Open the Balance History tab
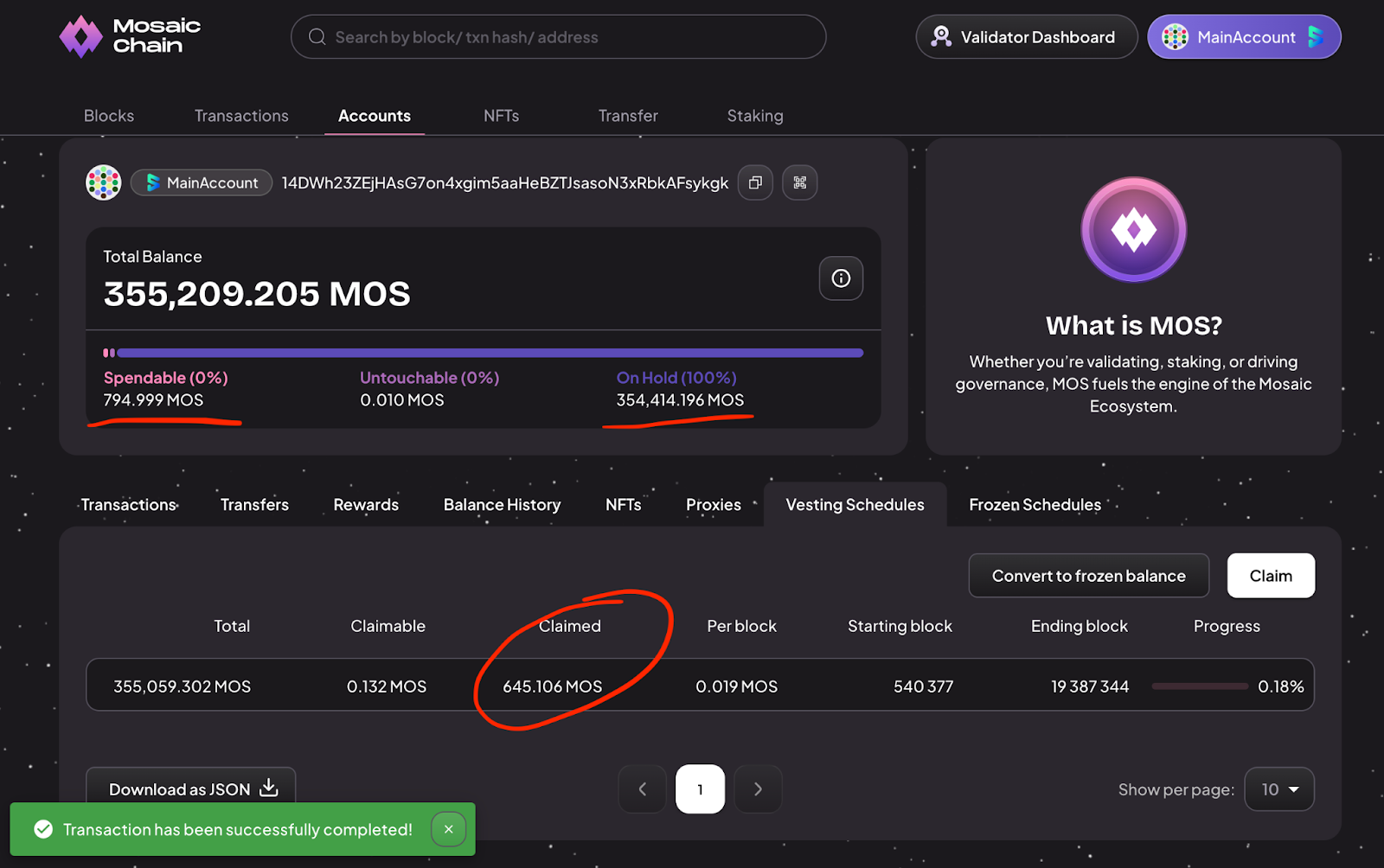This screenshot has width=1384, height=868. coord(502,505)
